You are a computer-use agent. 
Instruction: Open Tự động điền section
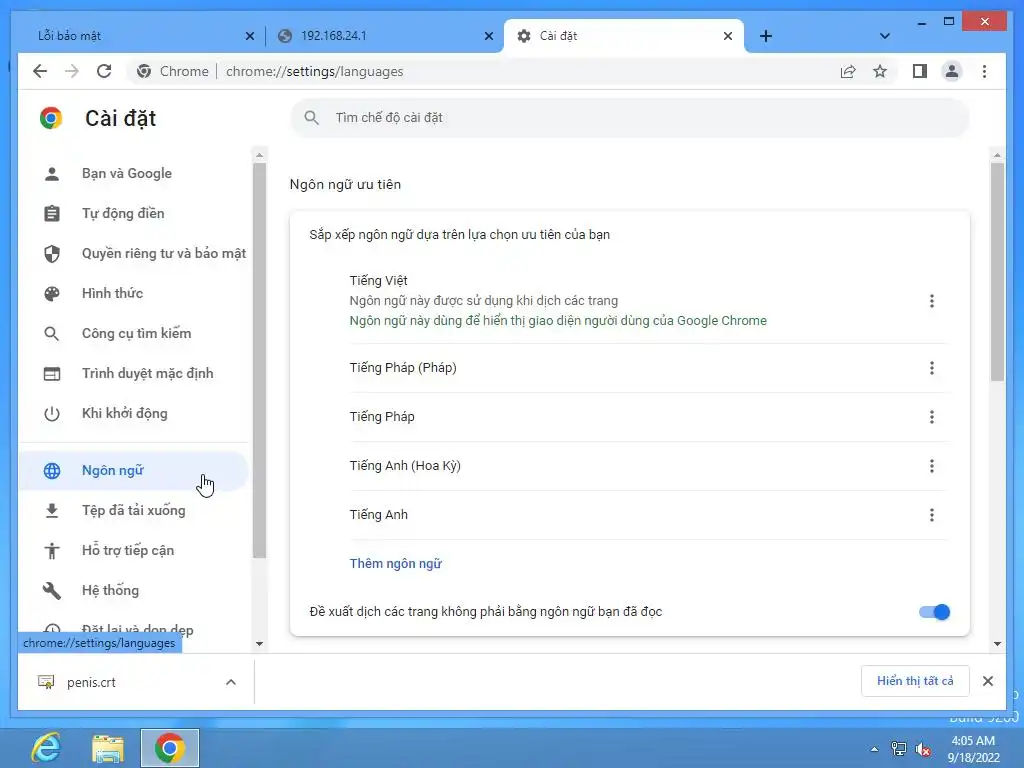(x=133, y=214)
